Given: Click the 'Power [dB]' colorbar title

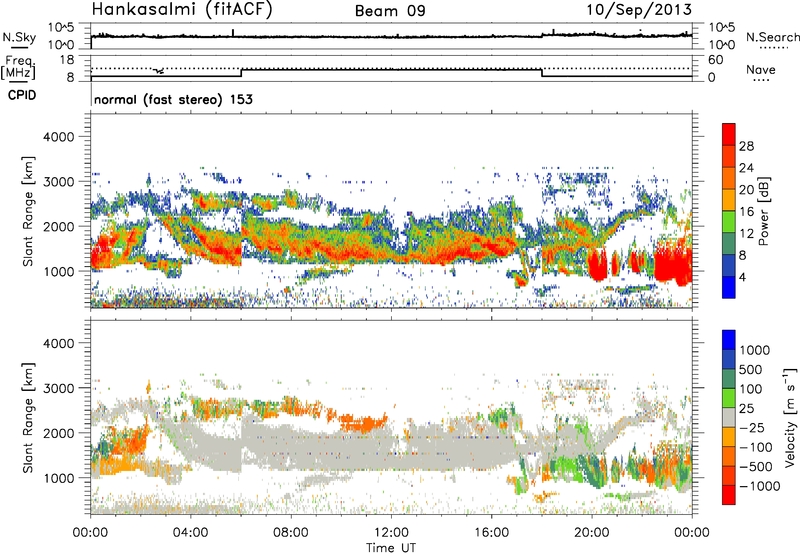Looking at the screenshot, I should click(764, 211).
